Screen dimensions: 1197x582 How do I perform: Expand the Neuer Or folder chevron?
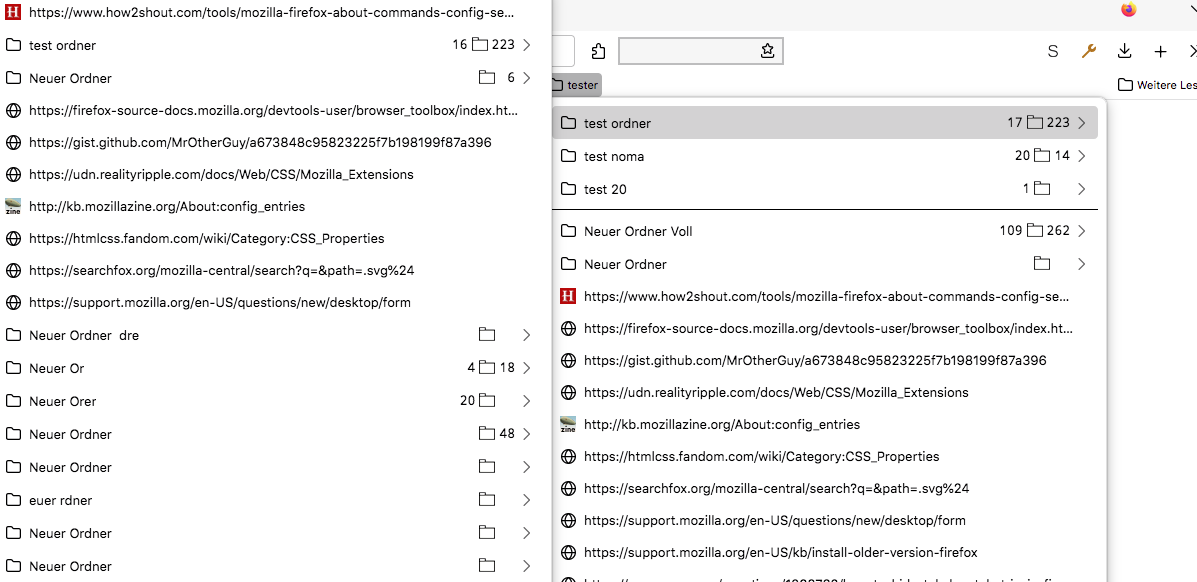(x=526, y=368)
